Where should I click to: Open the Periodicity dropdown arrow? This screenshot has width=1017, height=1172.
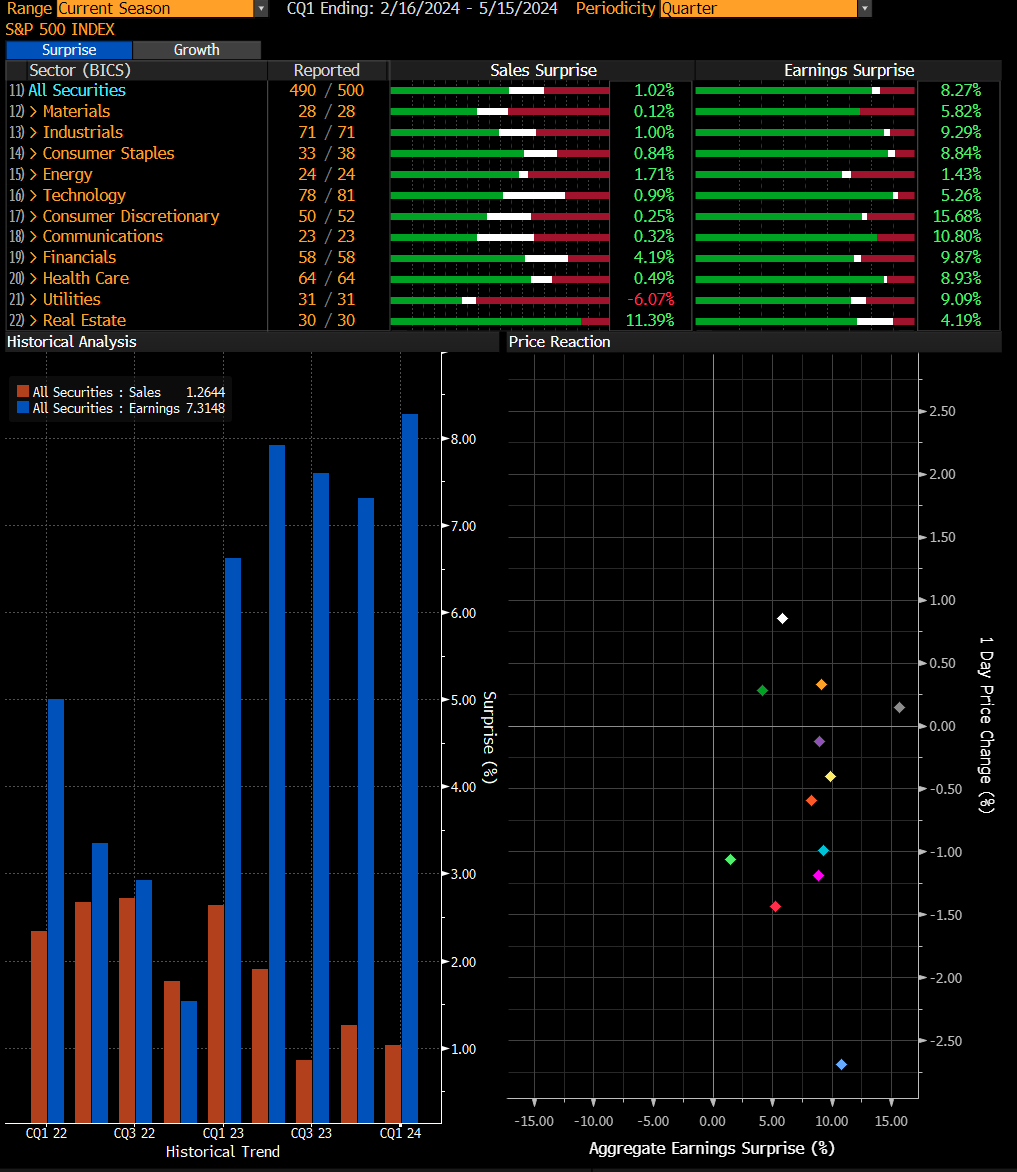pyautogui.click(x=865, y=8)
